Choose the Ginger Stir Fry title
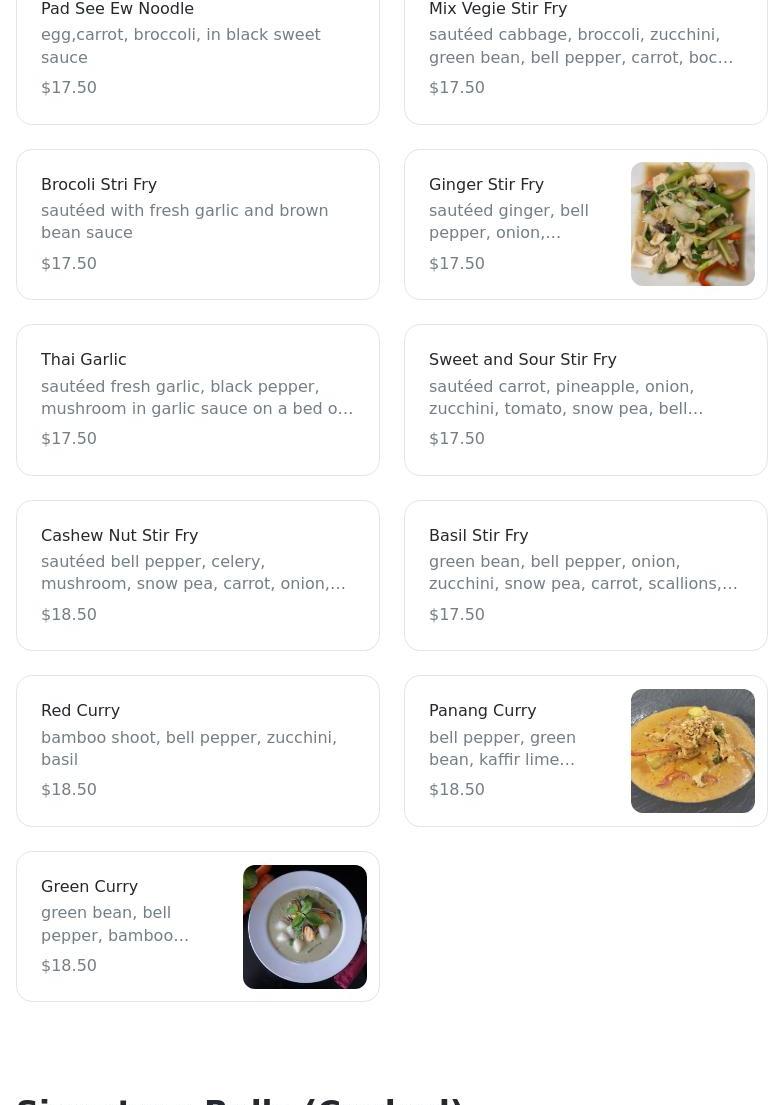Viewport: 784px width, 1105px height. click(486, 185)
